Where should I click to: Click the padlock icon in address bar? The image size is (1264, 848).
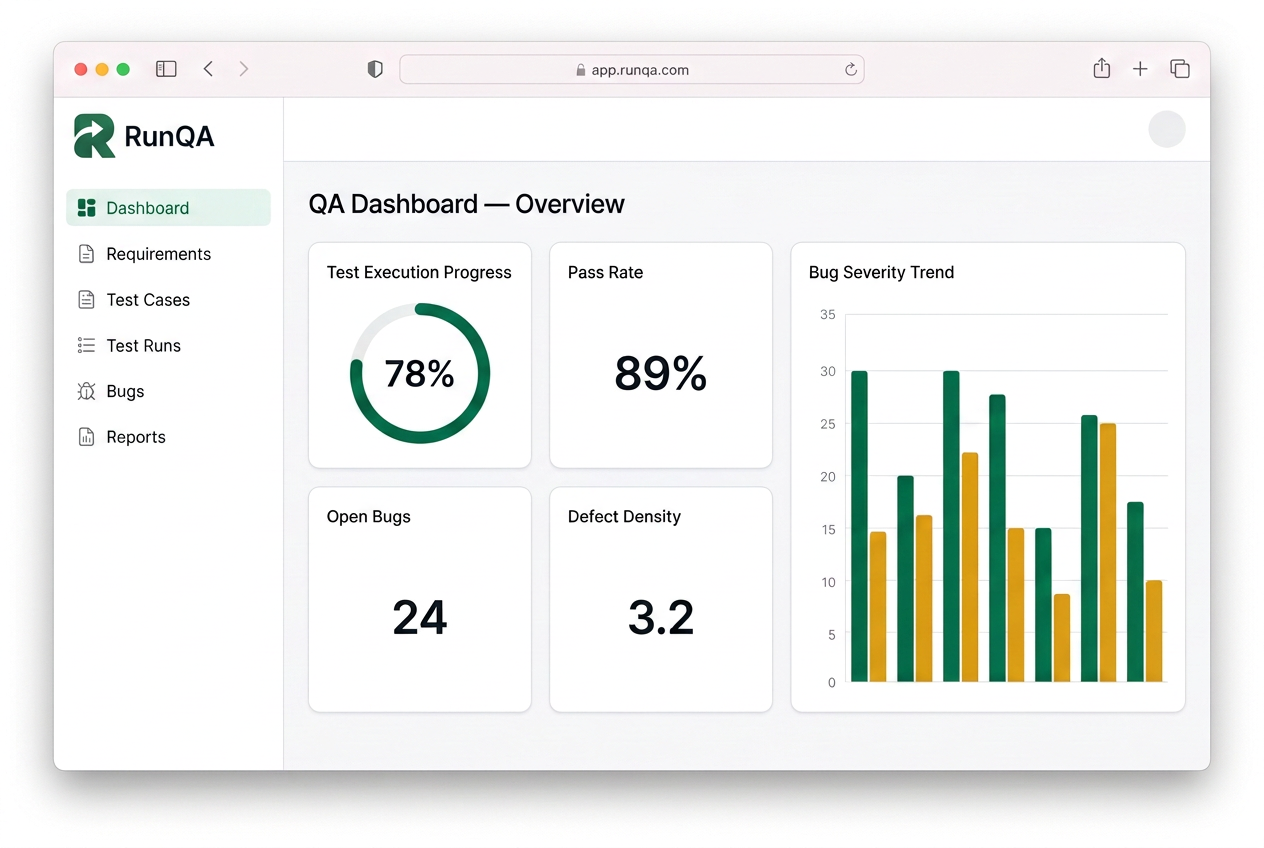[580, 70]
